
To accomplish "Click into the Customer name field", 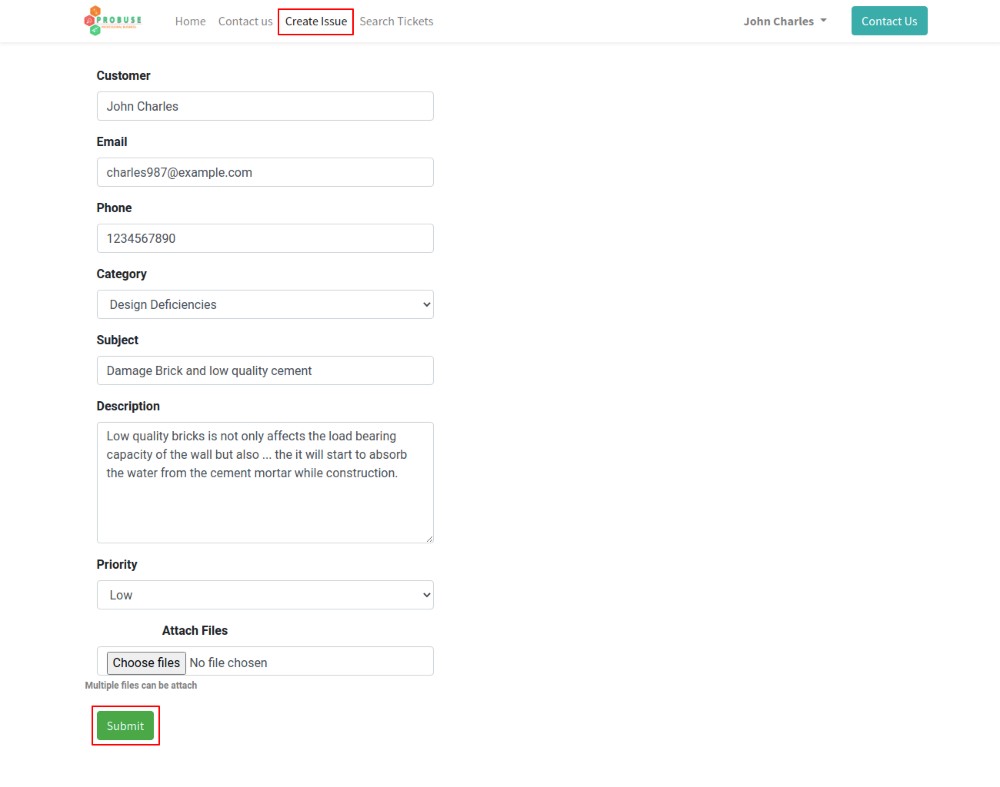I will coord(265,106).
